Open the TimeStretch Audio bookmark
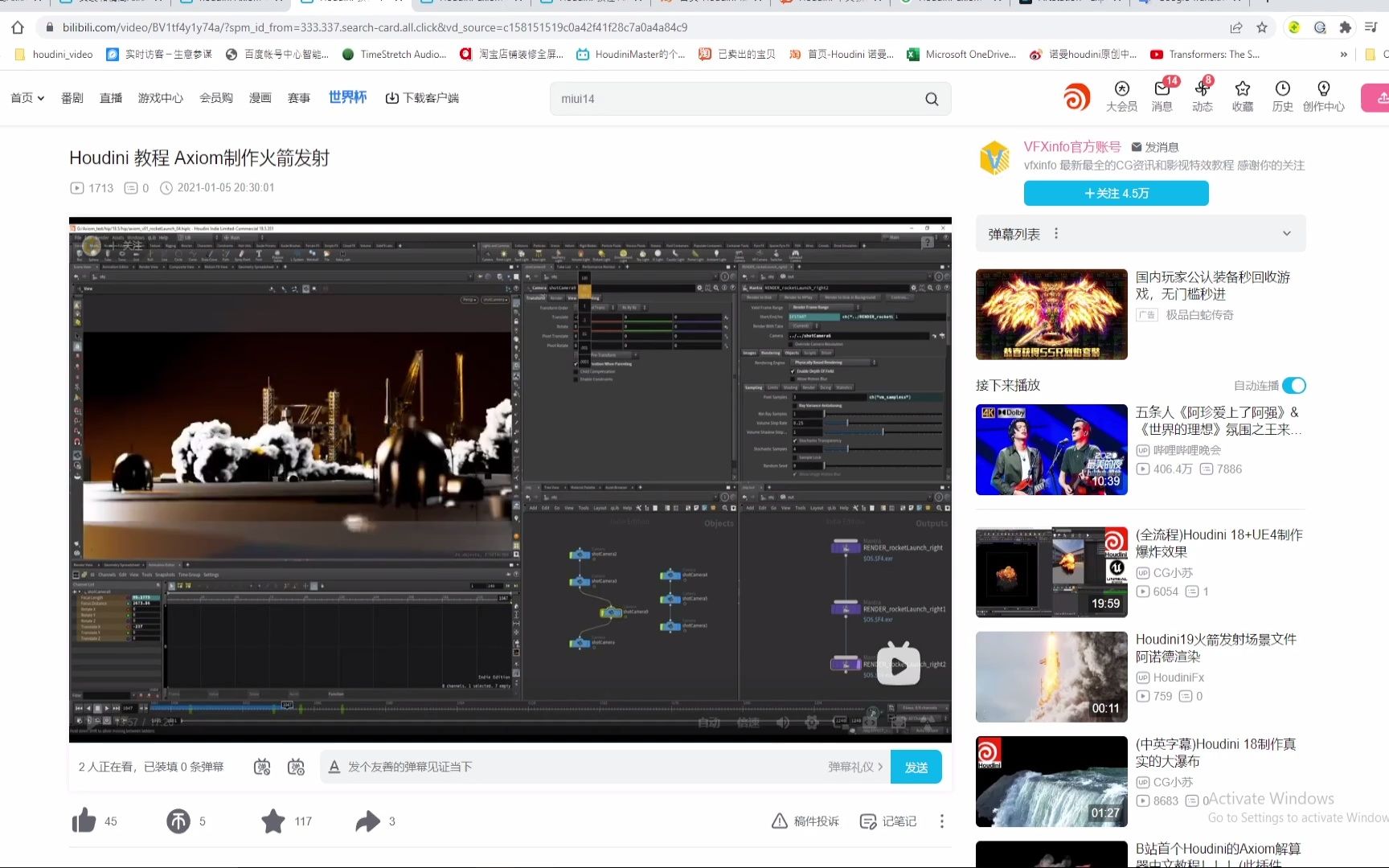 [394, 55]
